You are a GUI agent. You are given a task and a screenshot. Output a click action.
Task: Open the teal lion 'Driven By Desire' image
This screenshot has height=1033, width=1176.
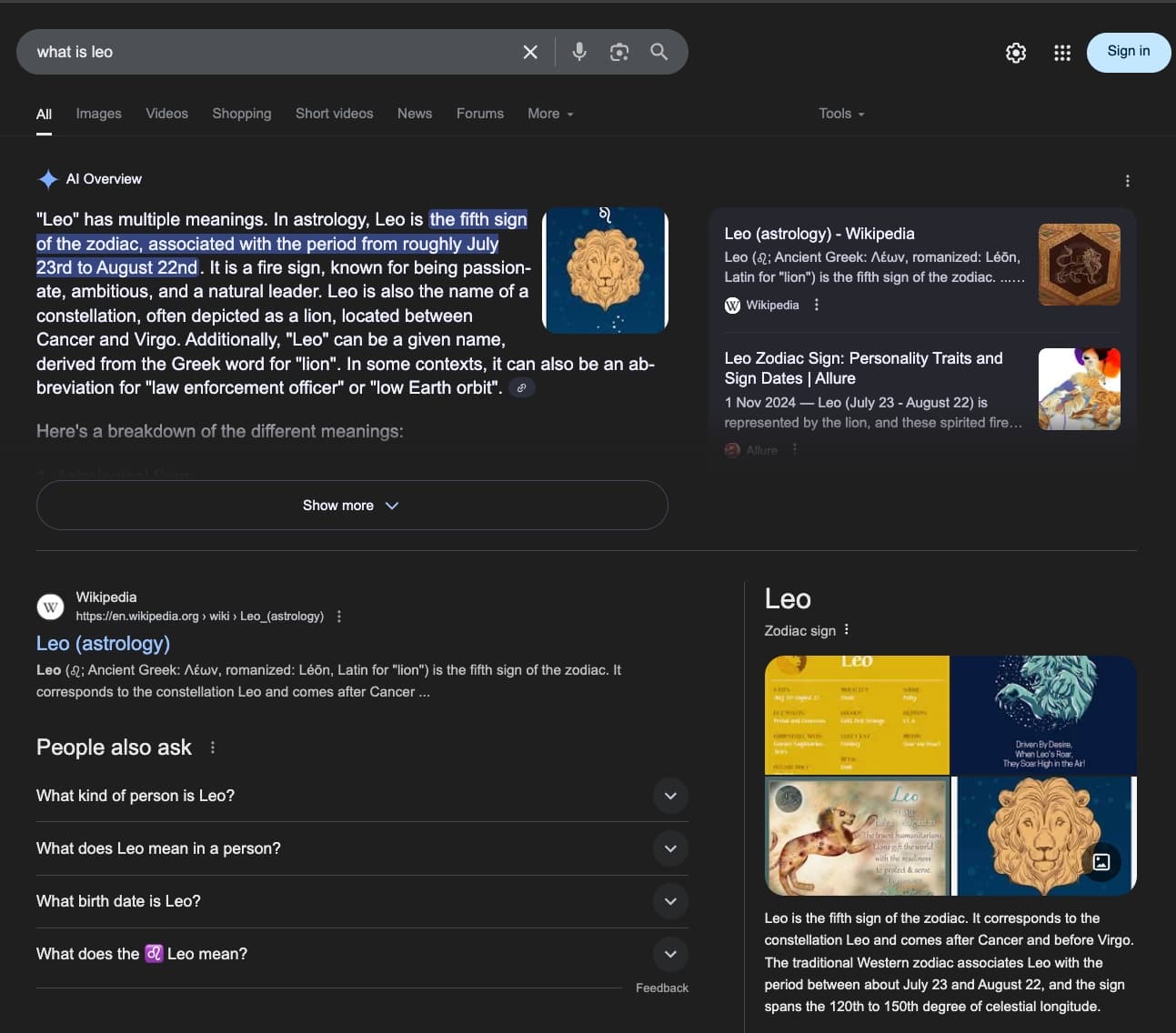click(1044, 715)
